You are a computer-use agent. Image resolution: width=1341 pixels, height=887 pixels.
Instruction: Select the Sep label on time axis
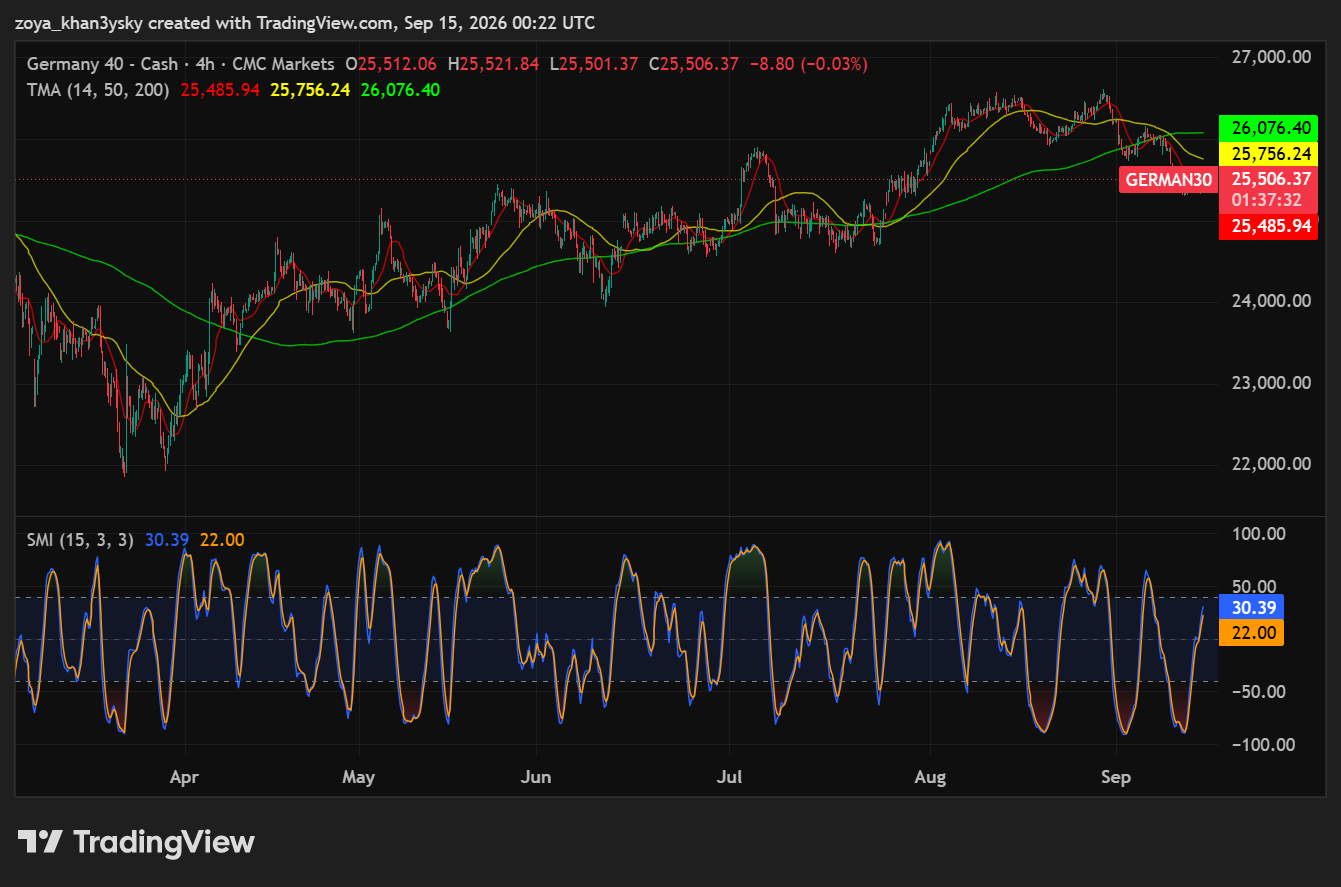1115,777
